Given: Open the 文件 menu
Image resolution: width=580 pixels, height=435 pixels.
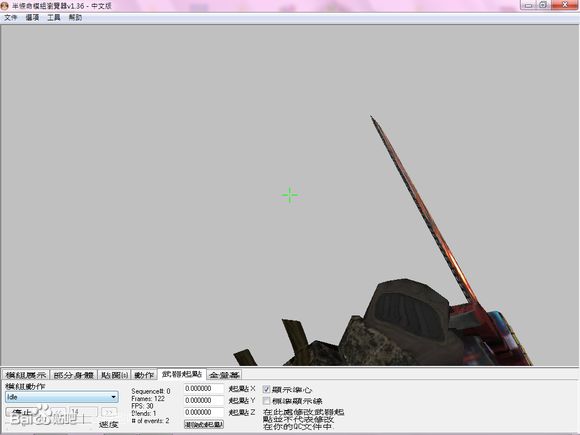Looking at the screenshot, I should pos(11,17).
